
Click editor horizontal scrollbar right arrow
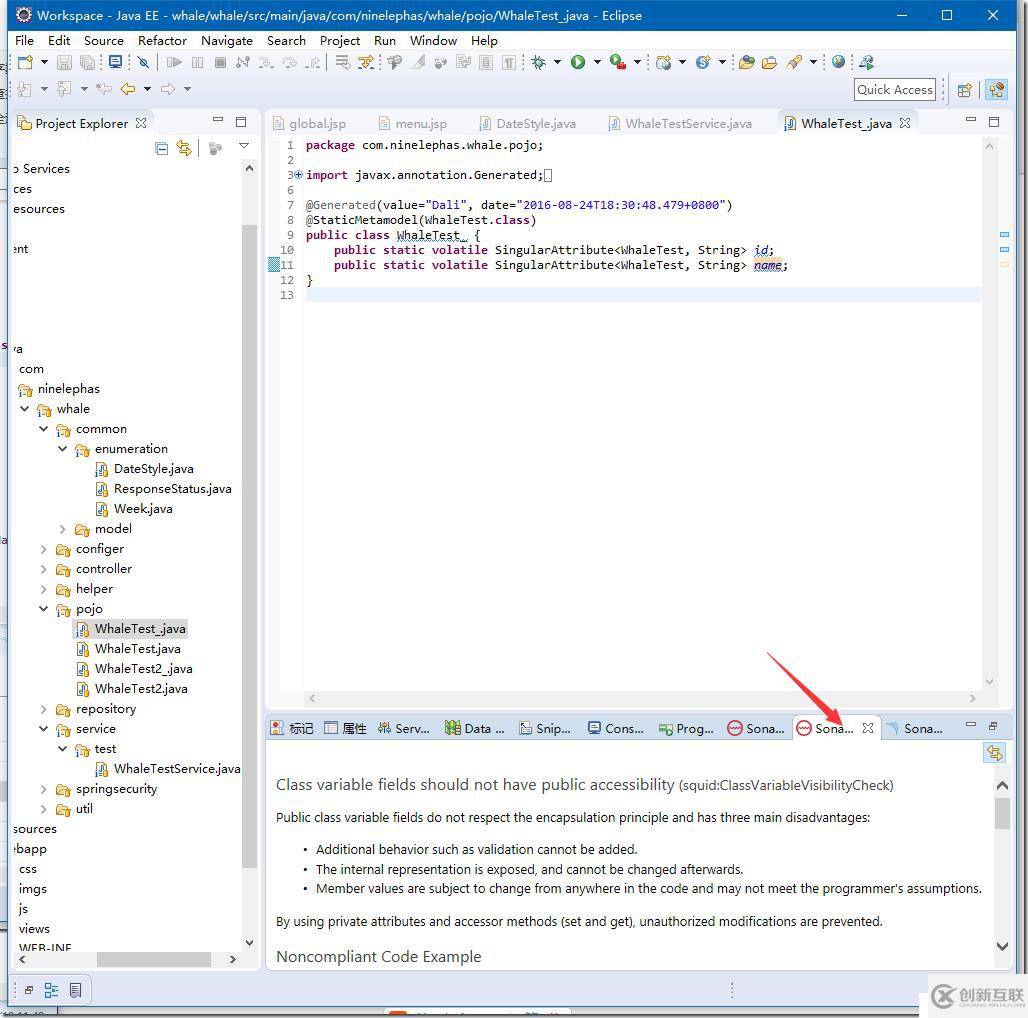click(x=972, y=698)
